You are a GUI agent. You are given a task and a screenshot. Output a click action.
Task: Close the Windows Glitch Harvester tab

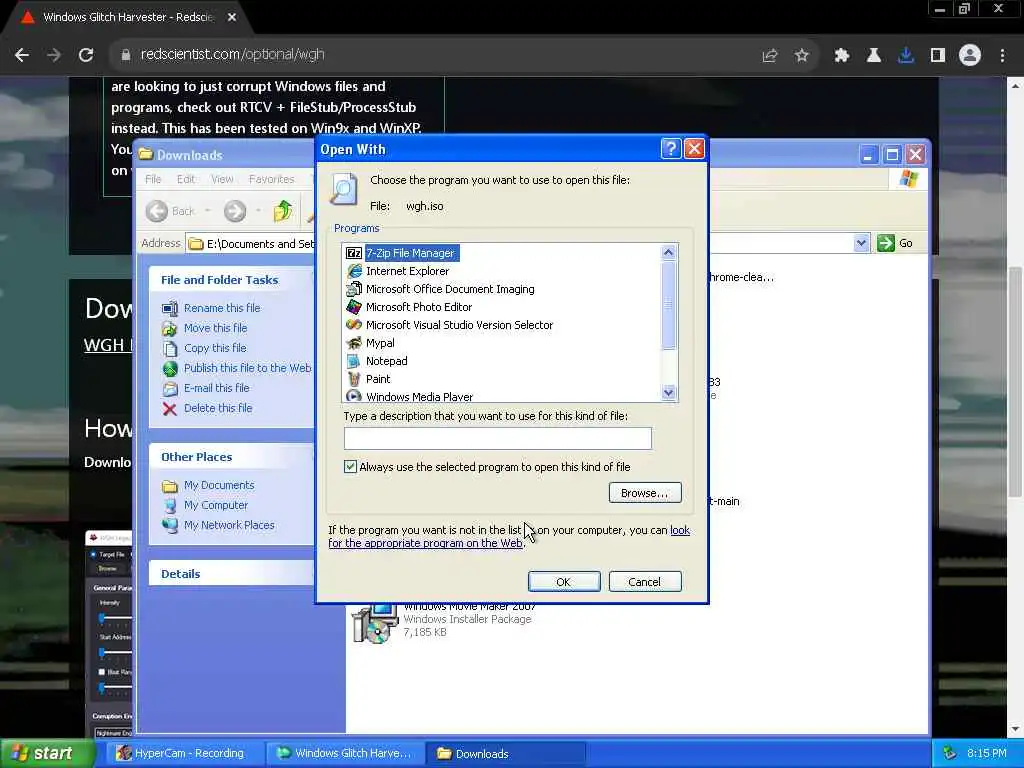pos(232,17)
